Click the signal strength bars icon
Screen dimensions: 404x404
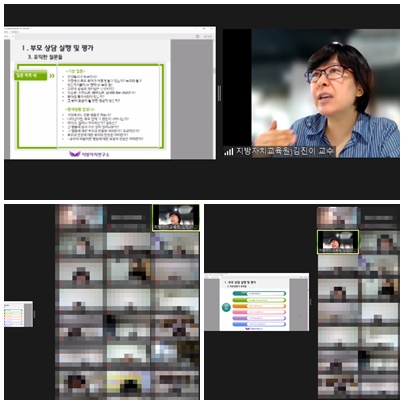tap(229, 152)
